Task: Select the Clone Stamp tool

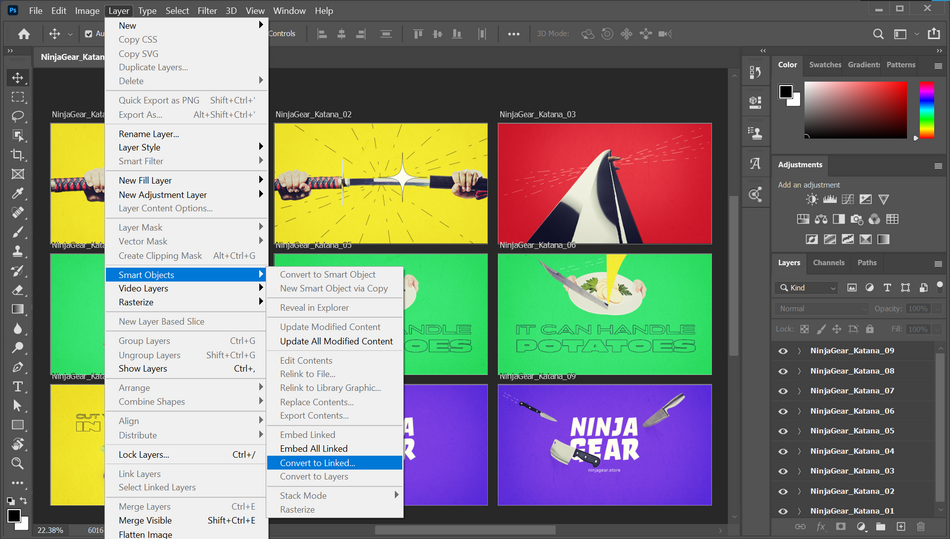Action: click(x=18, y=251)
